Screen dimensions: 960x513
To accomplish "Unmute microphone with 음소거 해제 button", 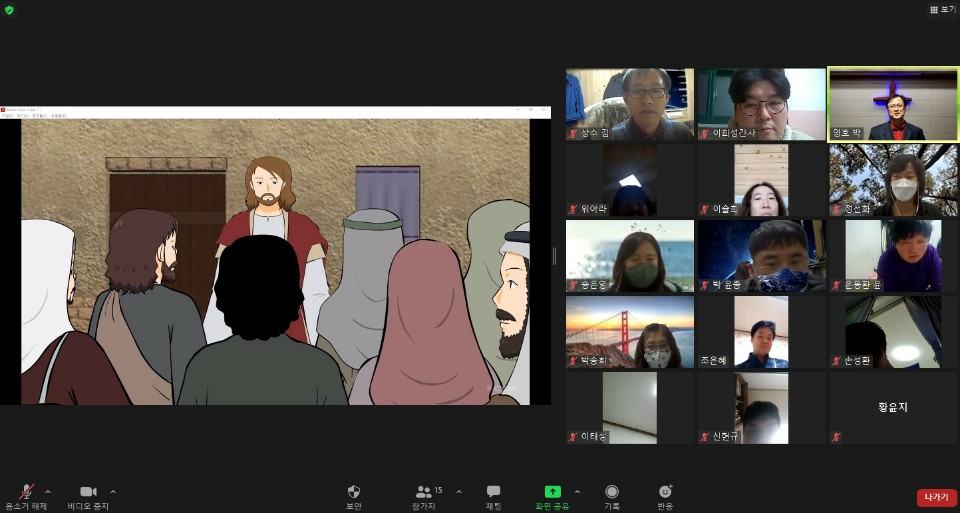I will click(x=26, y=497).
